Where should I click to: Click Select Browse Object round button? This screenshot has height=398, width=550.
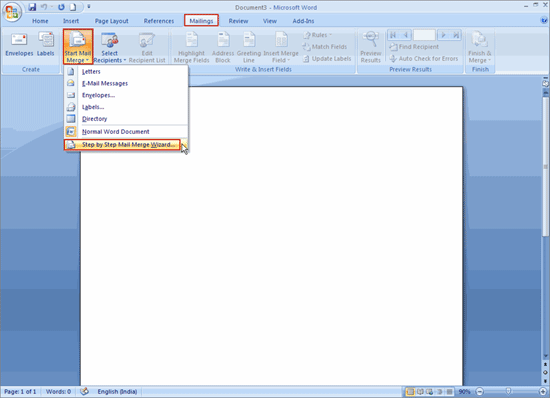pyautogui.click(x=545, y=372)
